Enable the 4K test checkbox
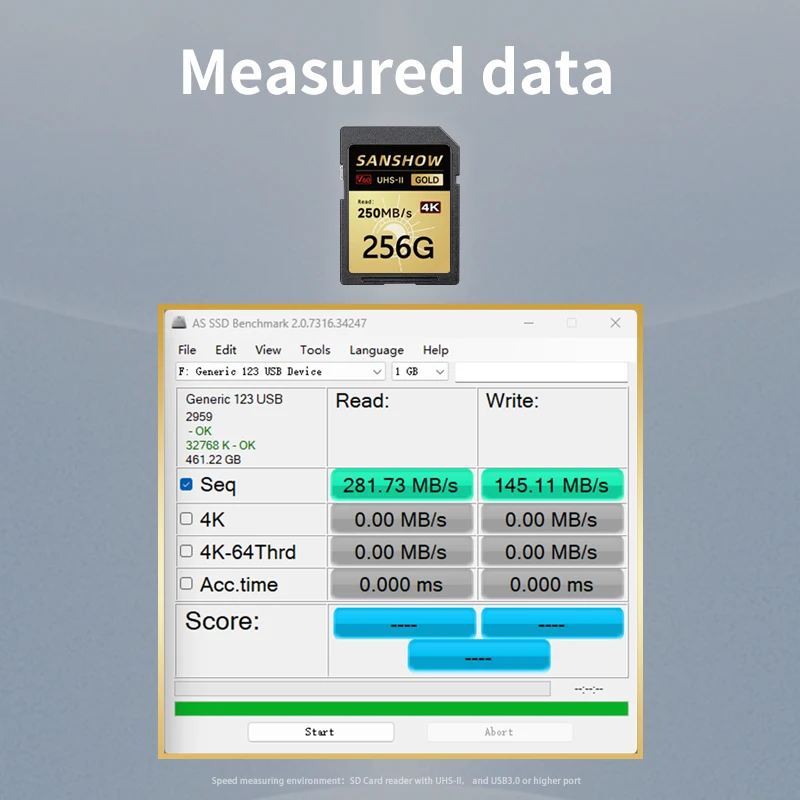Screen dimensions: 800x800 click(x=186, y=519)
